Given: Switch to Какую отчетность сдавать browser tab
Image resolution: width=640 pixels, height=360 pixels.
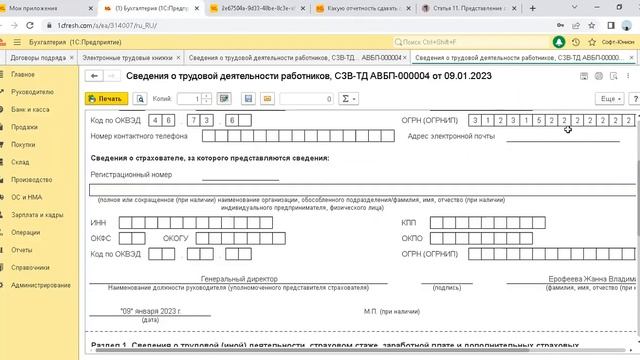Looking at the screenshot, I should [362, 8].
